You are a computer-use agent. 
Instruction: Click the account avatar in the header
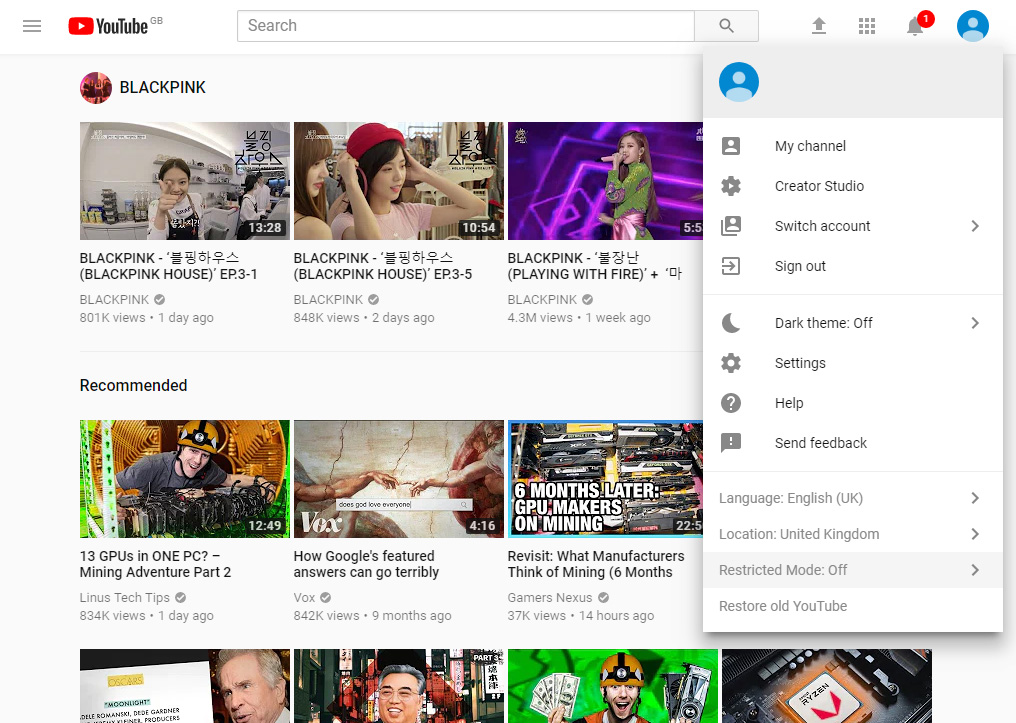(x=973, y=26)
